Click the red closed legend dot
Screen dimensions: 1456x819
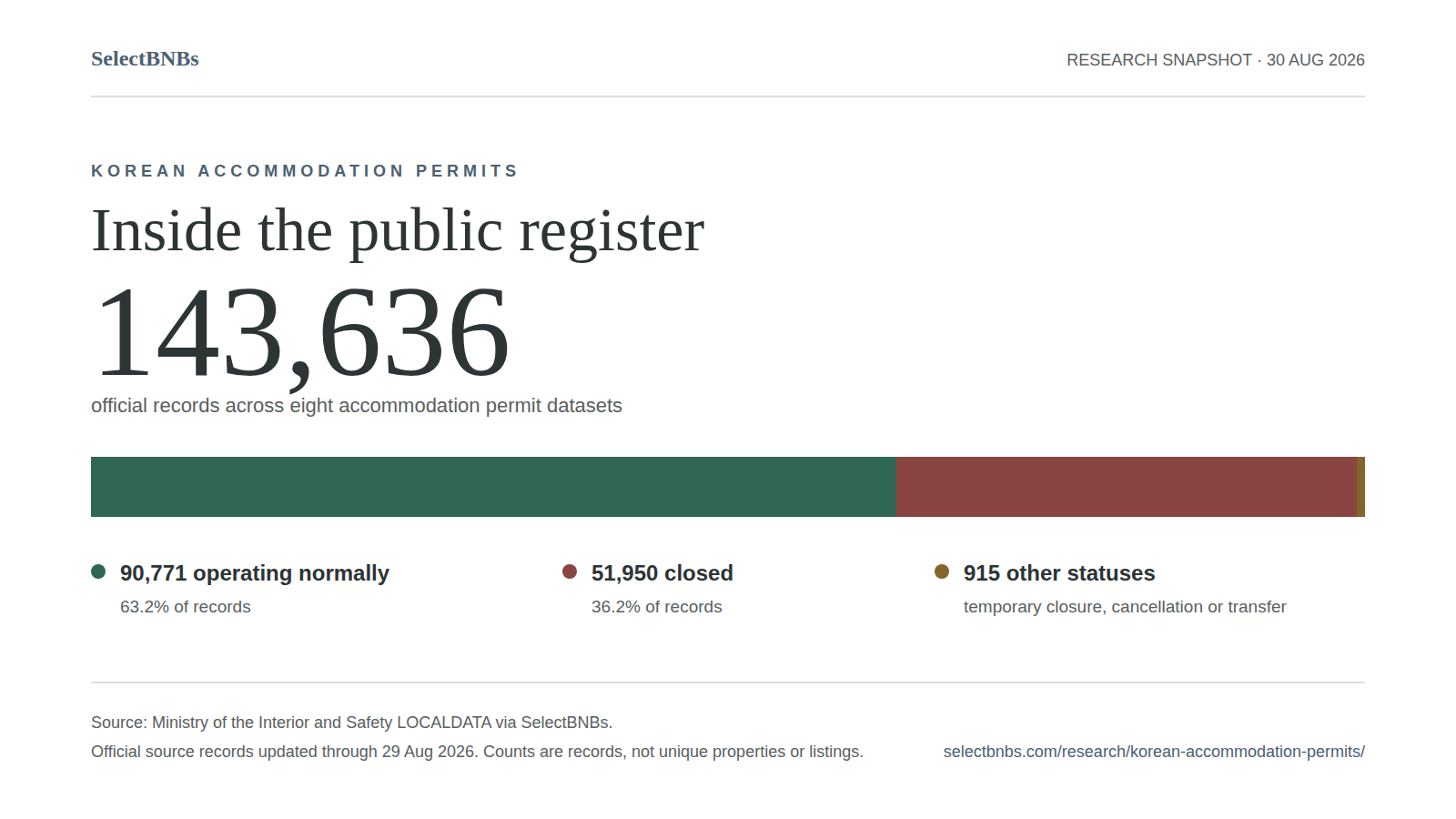tap(570, 571)
